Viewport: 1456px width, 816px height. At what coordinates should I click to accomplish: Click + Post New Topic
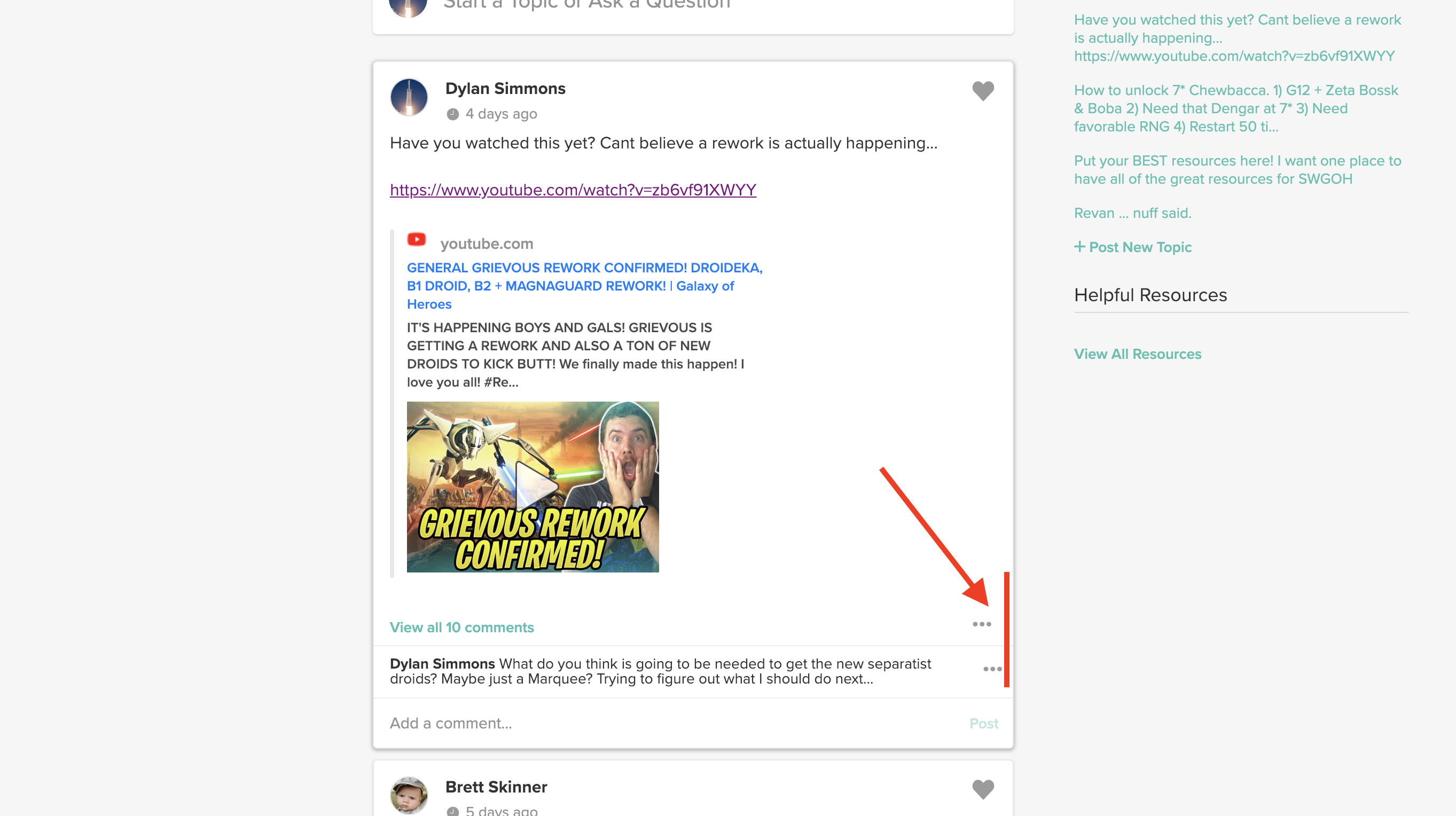1133,247
